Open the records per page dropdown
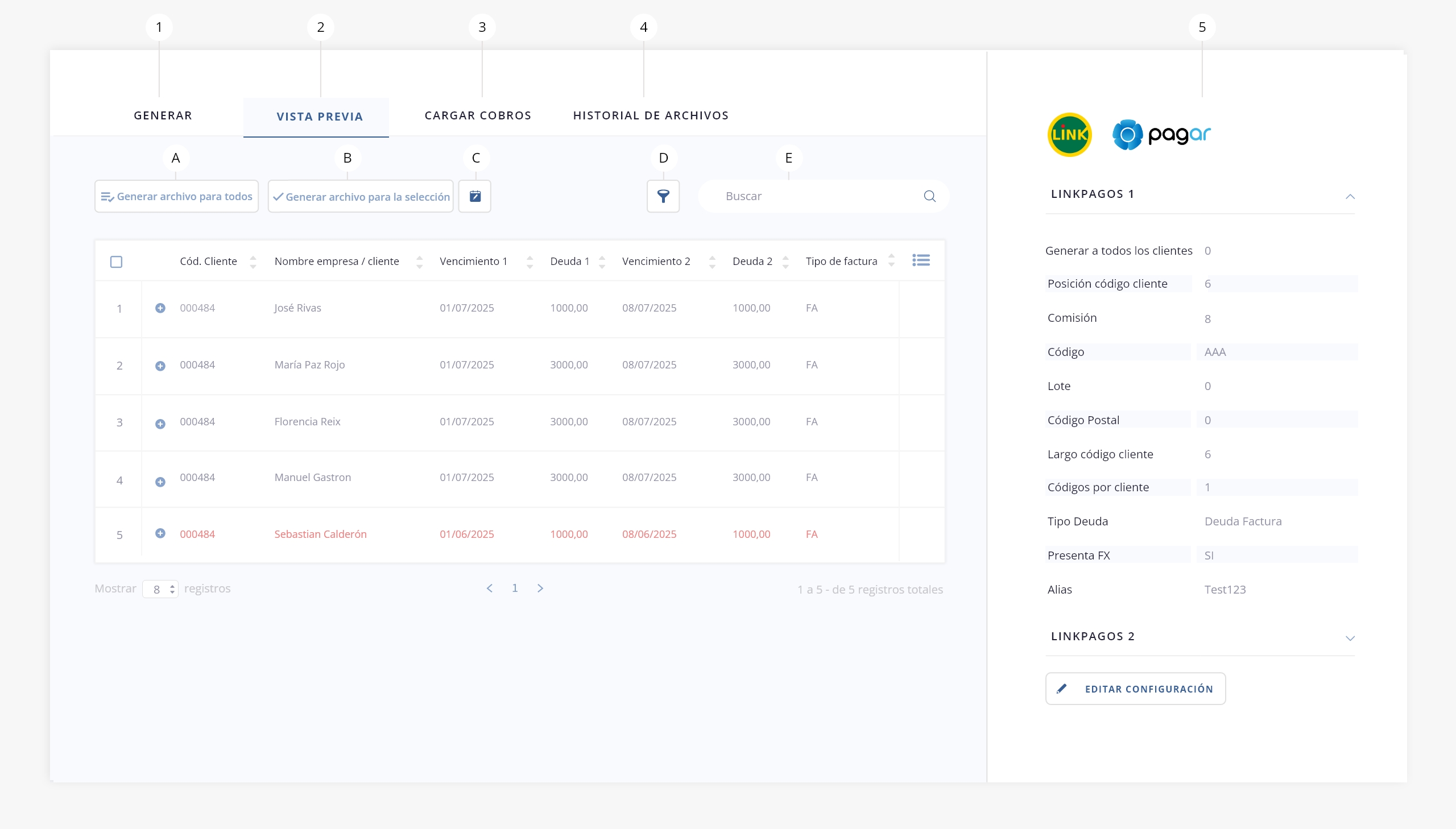The width and height of the screenshot is (1456, 829). [160, 589]
